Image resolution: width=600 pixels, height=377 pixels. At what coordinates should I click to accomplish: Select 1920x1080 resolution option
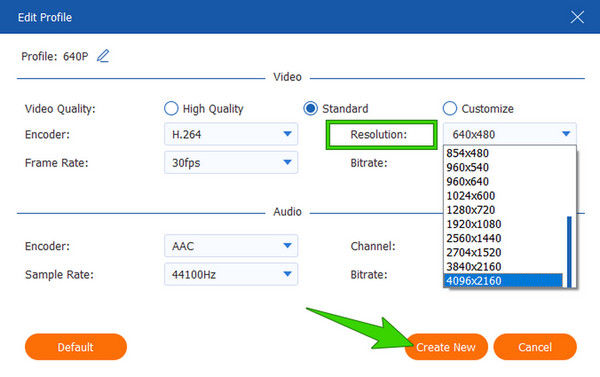503,224
